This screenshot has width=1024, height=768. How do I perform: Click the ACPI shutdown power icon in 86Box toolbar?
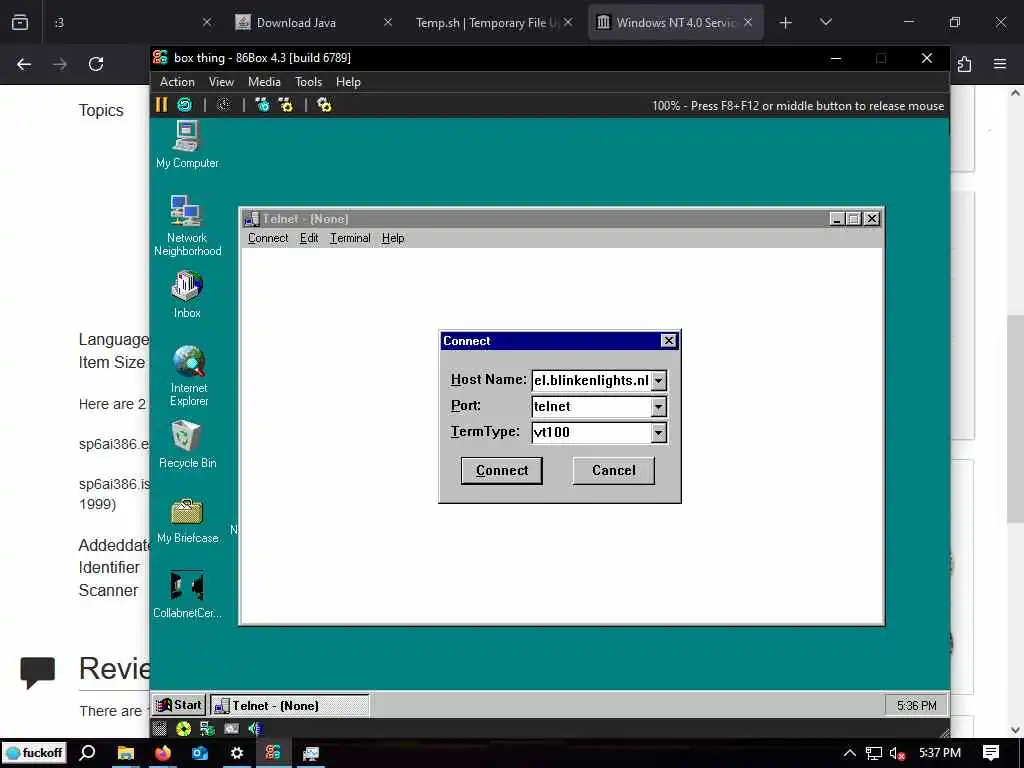[x=223, y=104]
